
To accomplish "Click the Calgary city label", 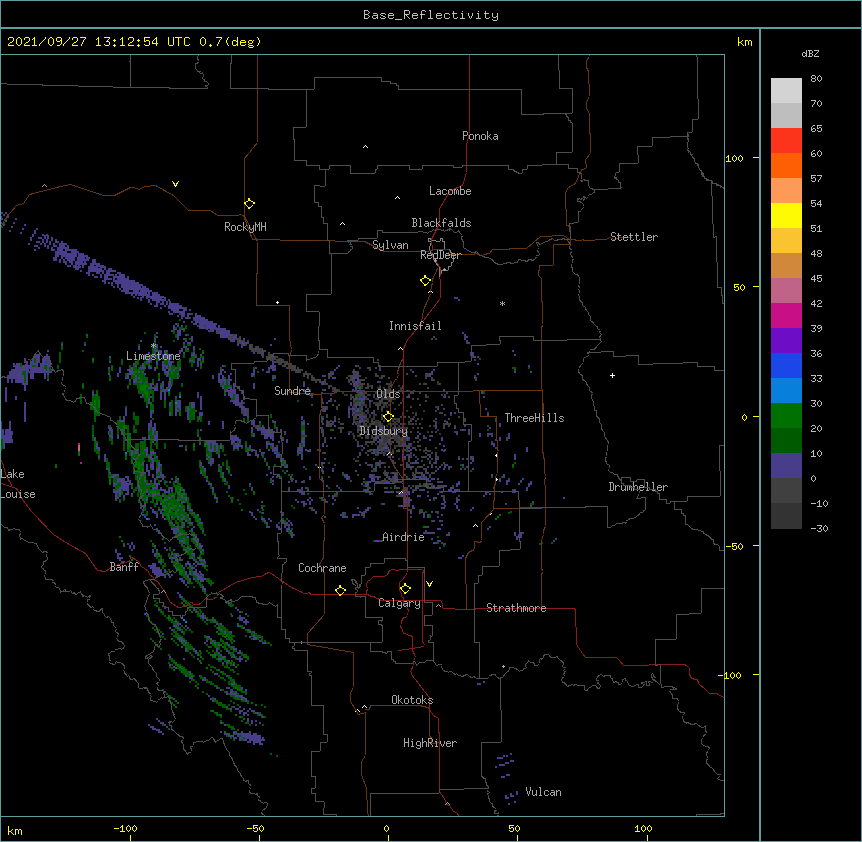I will coord(399,603).
